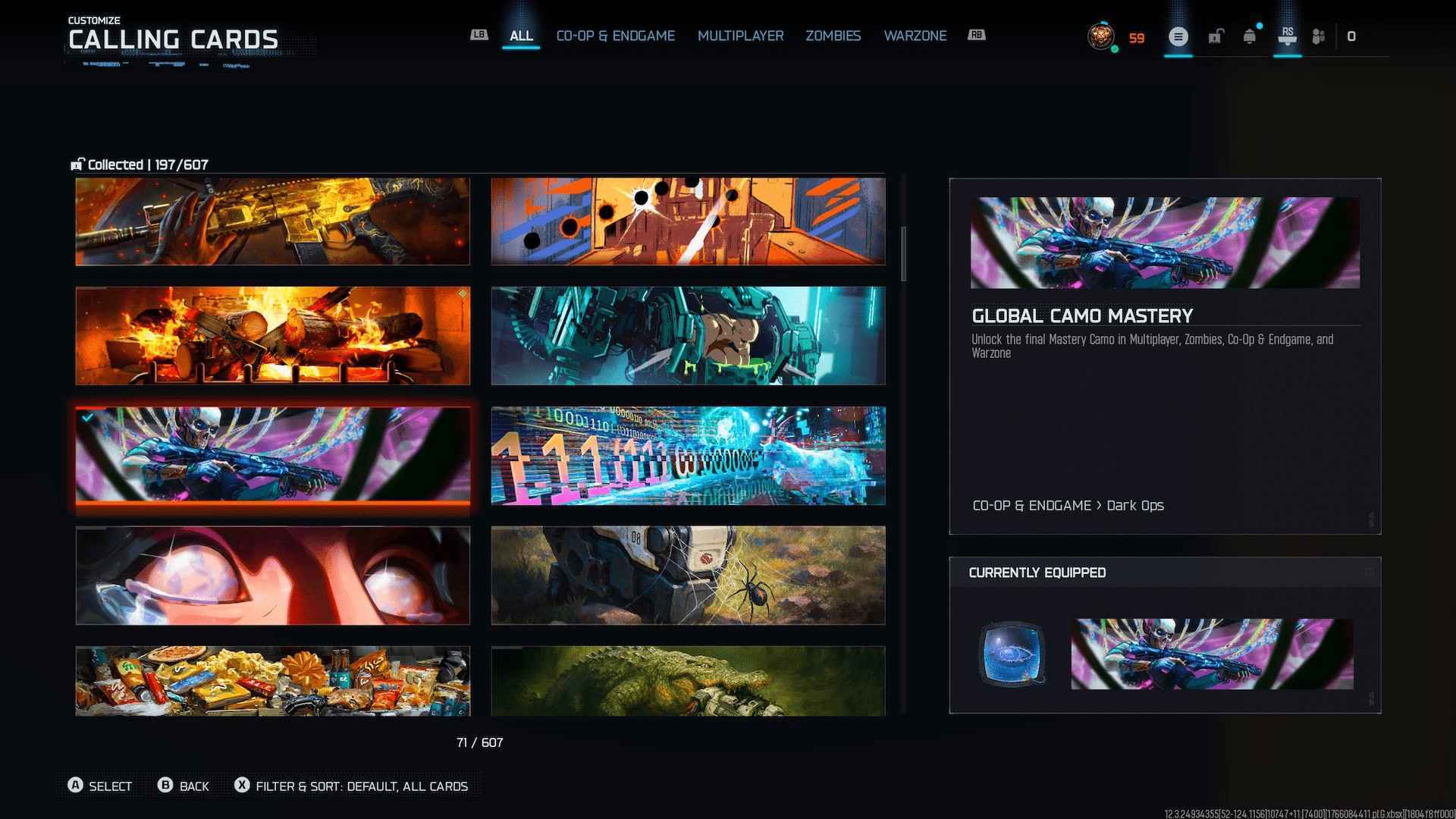Click the RS stick prompt icon
The width and height of the screenshot is (1456, 819).
pyautogui.click(x=1287, y=36)
